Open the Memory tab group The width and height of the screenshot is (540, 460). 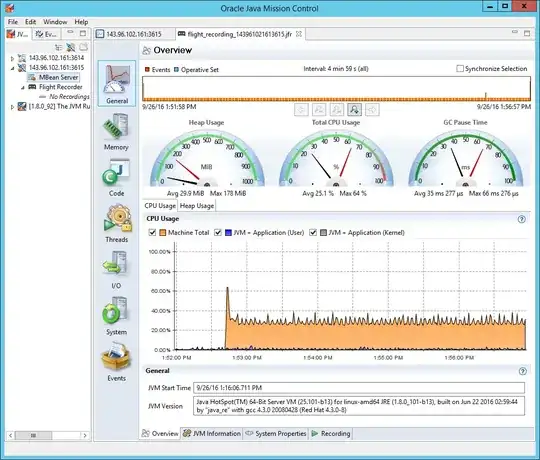pyautogui.click(x=116, y=132)
